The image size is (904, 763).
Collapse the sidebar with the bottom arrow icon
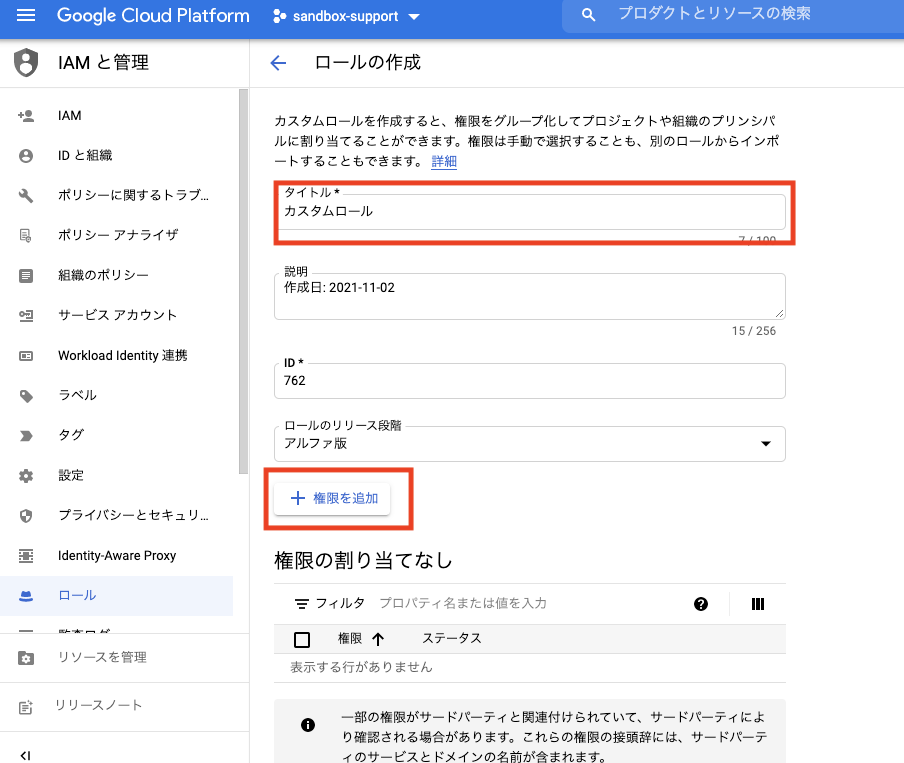click(25, 755)
